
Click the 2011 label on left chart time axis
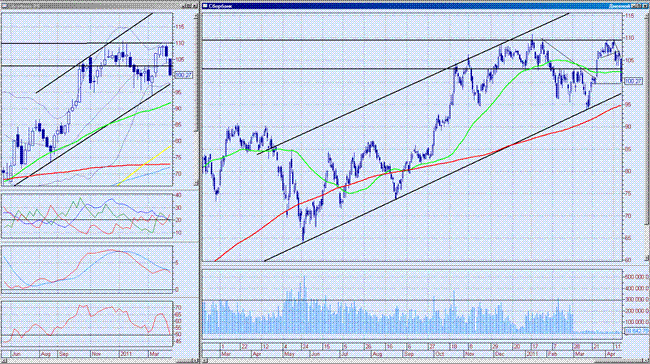coord(126,354)
